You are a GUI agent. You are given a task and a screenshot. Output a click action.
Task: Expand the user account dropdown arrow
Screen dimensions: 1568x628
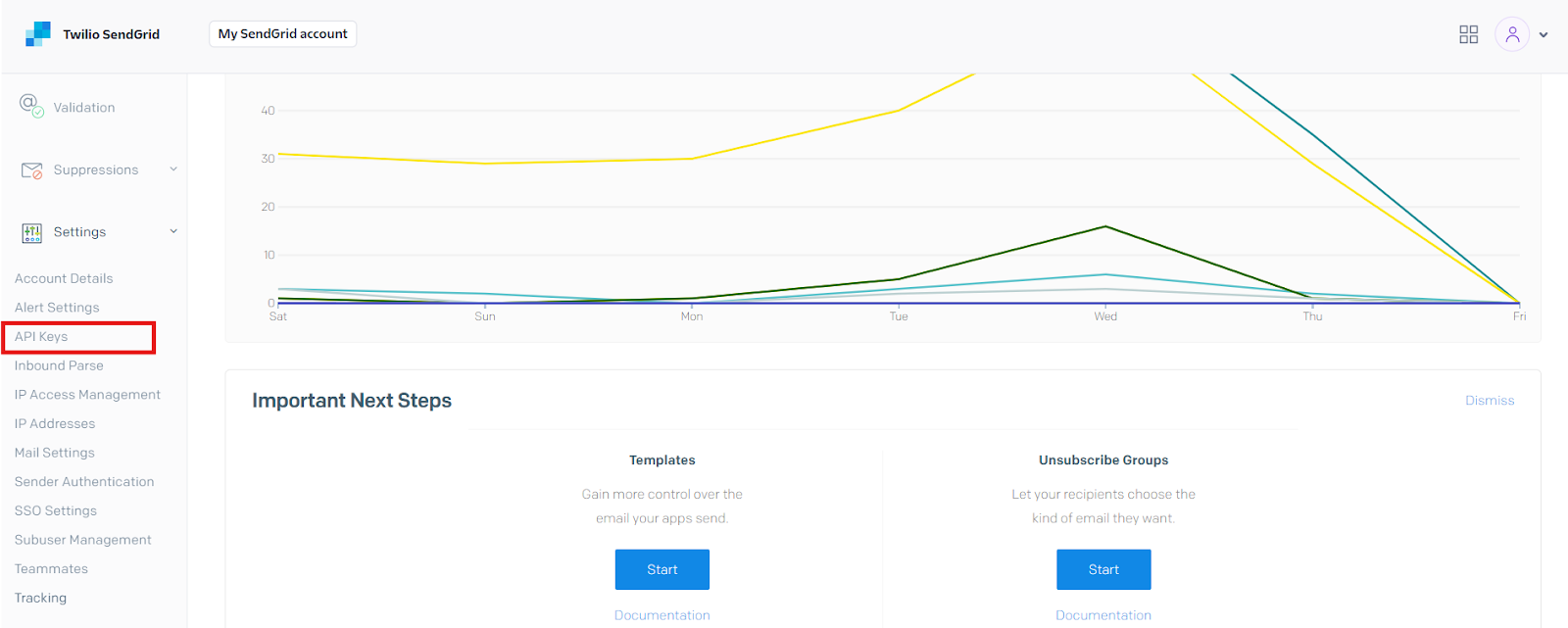pos(1543,34)
